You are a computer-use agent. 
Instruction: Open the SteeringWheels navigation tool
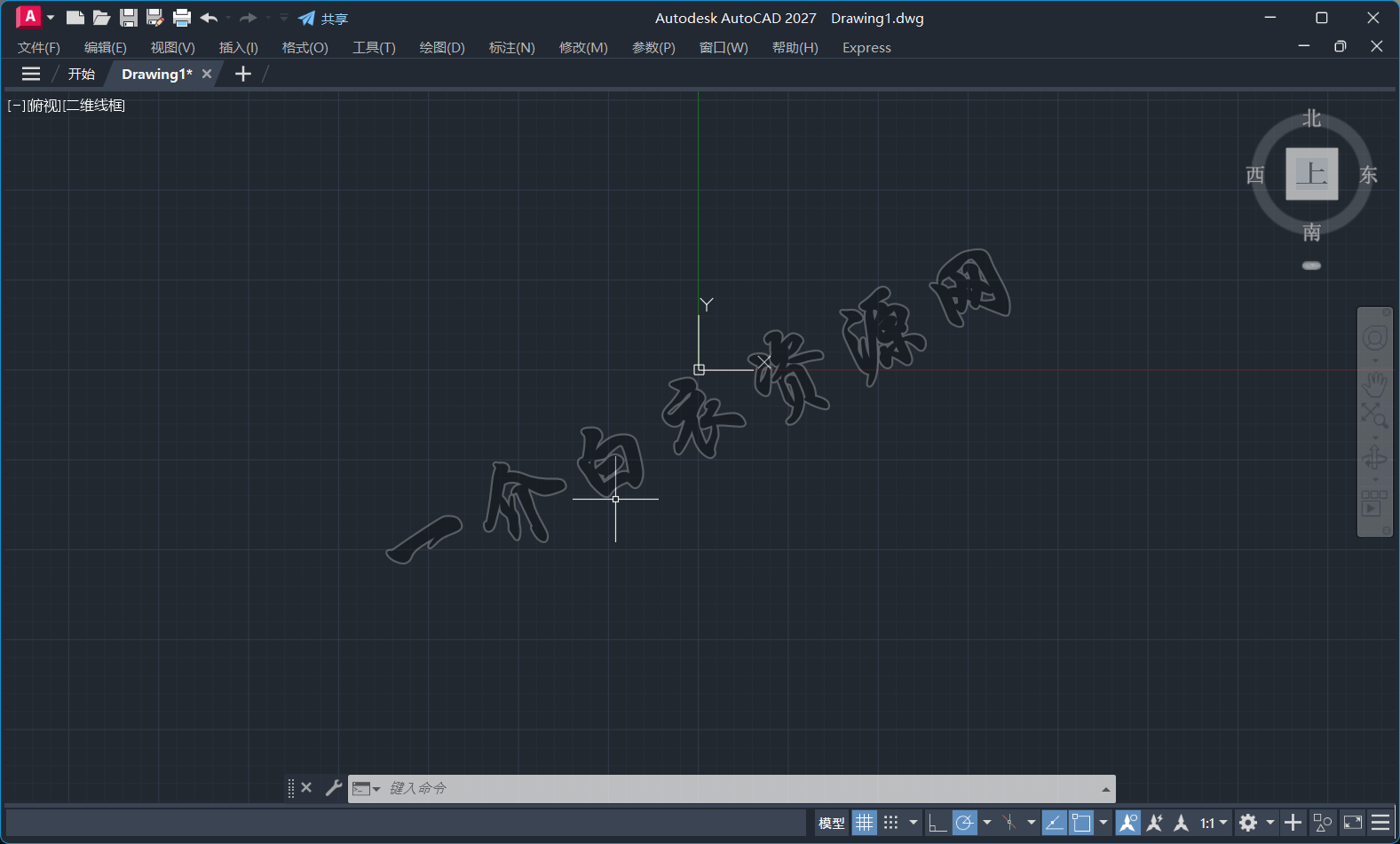point(1374,338)
